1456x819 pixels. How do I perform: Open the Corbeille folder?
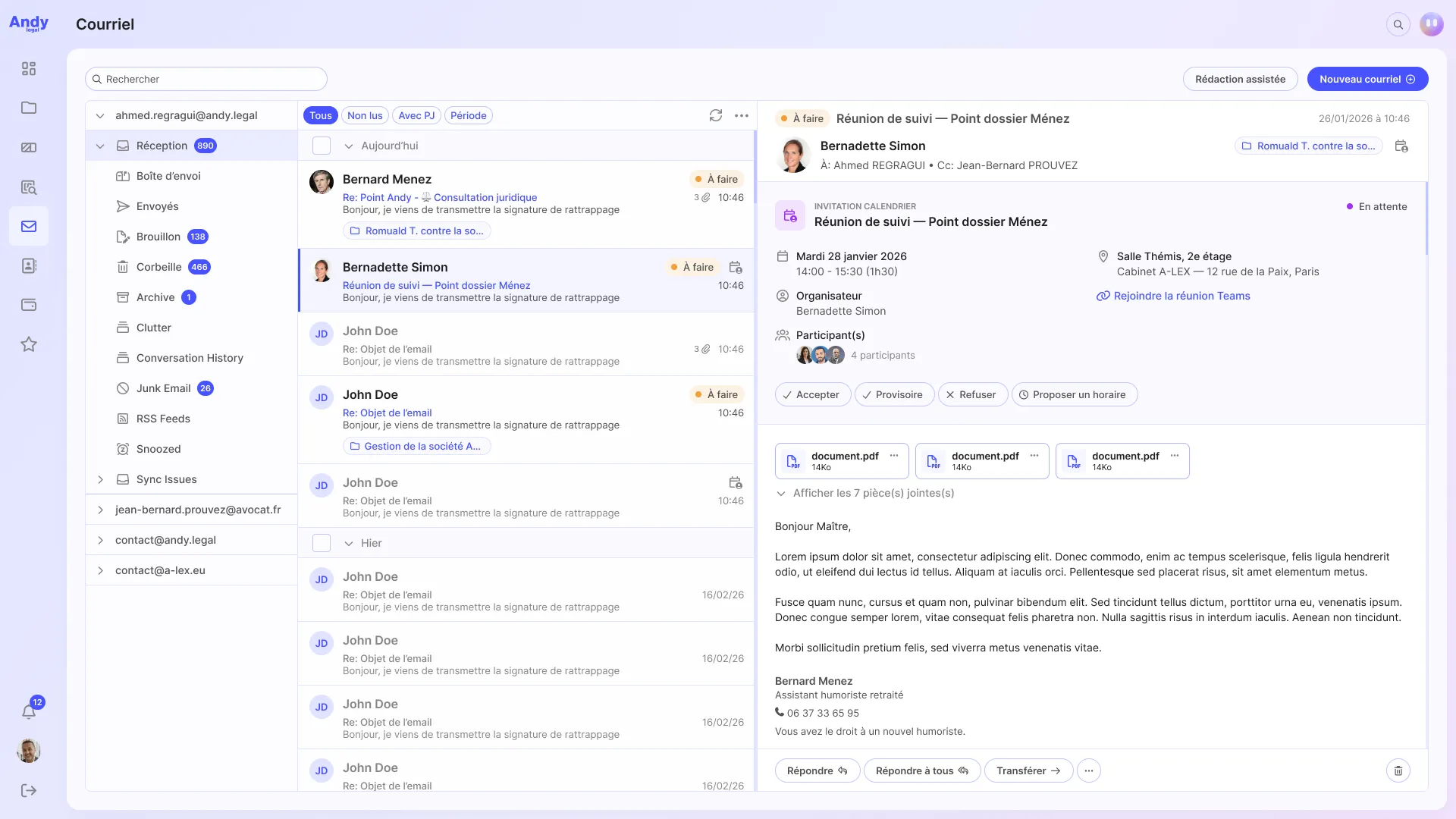pyautogui.click(x=191, y=267)
